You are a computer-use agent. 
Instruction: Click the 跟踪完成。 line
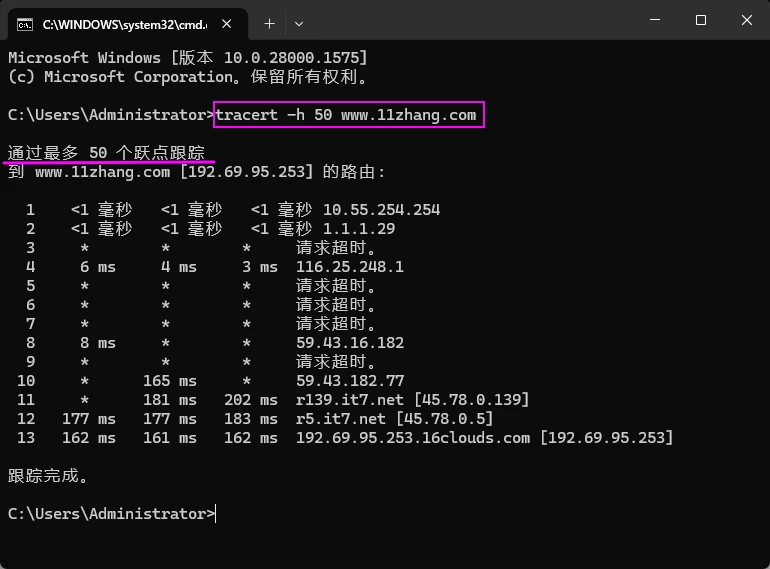click(48, 476)
